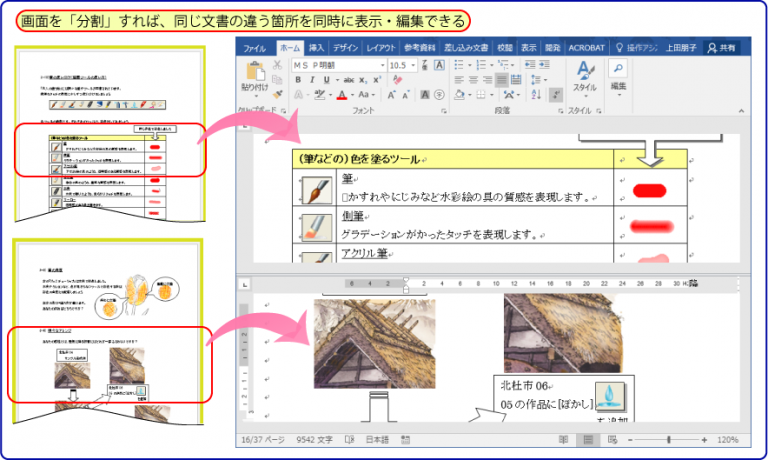The width and height of the screenshot is (768, 460).
Task: Click the enclose characters circle icon
Action: click(x=439, y=95)
